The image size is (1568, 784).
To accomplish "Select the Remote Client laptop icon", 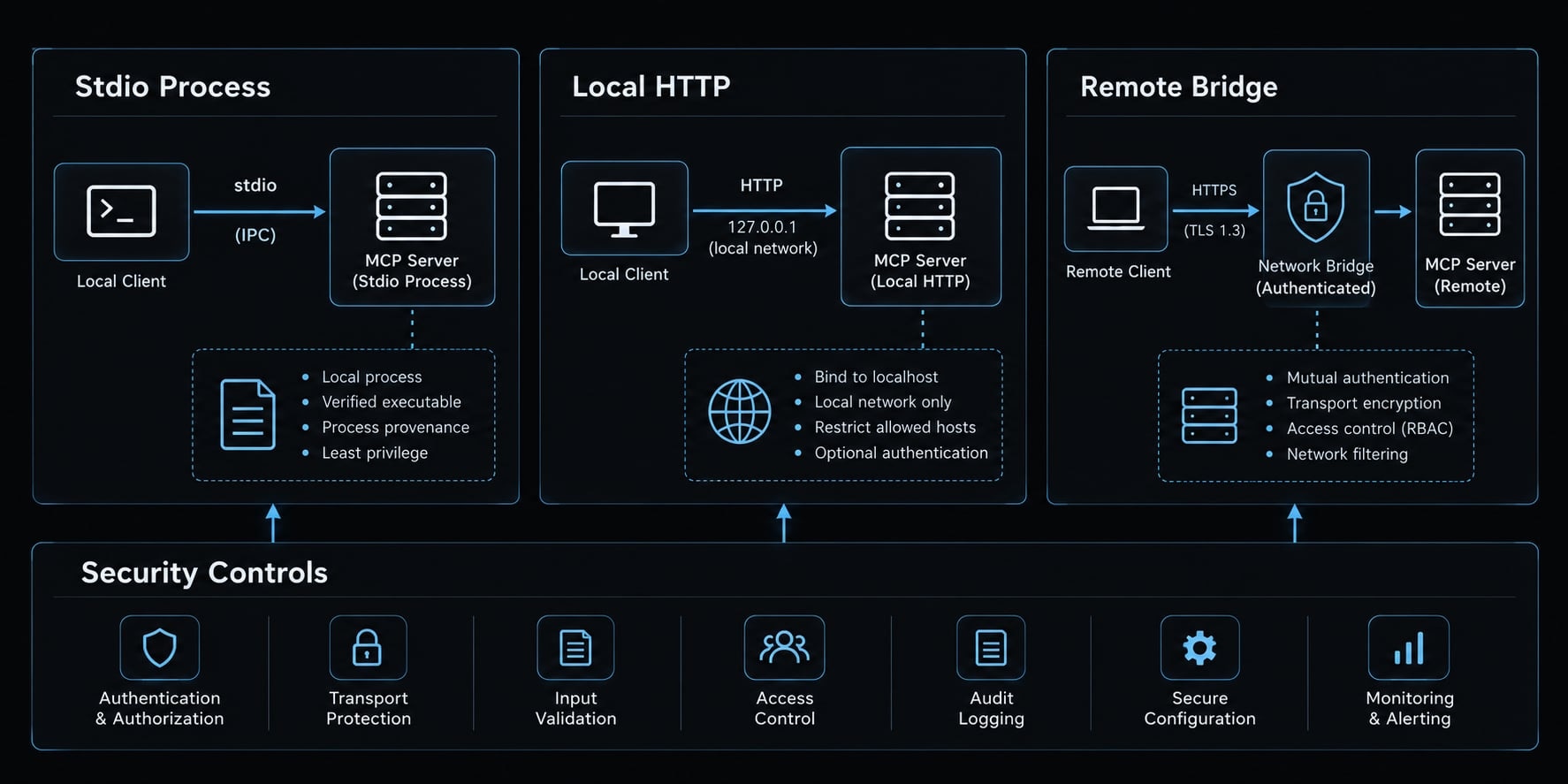I will coord(1115,209).
